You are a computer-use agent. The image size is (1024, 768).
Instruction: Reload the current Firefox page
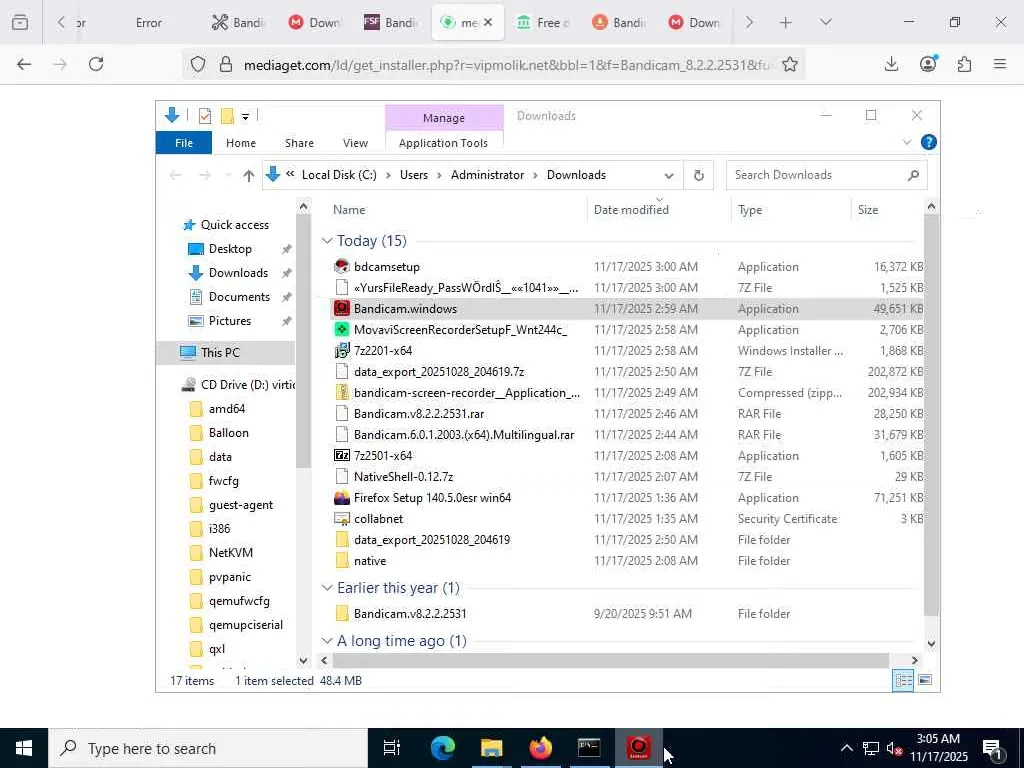click(x=96, y=64)
